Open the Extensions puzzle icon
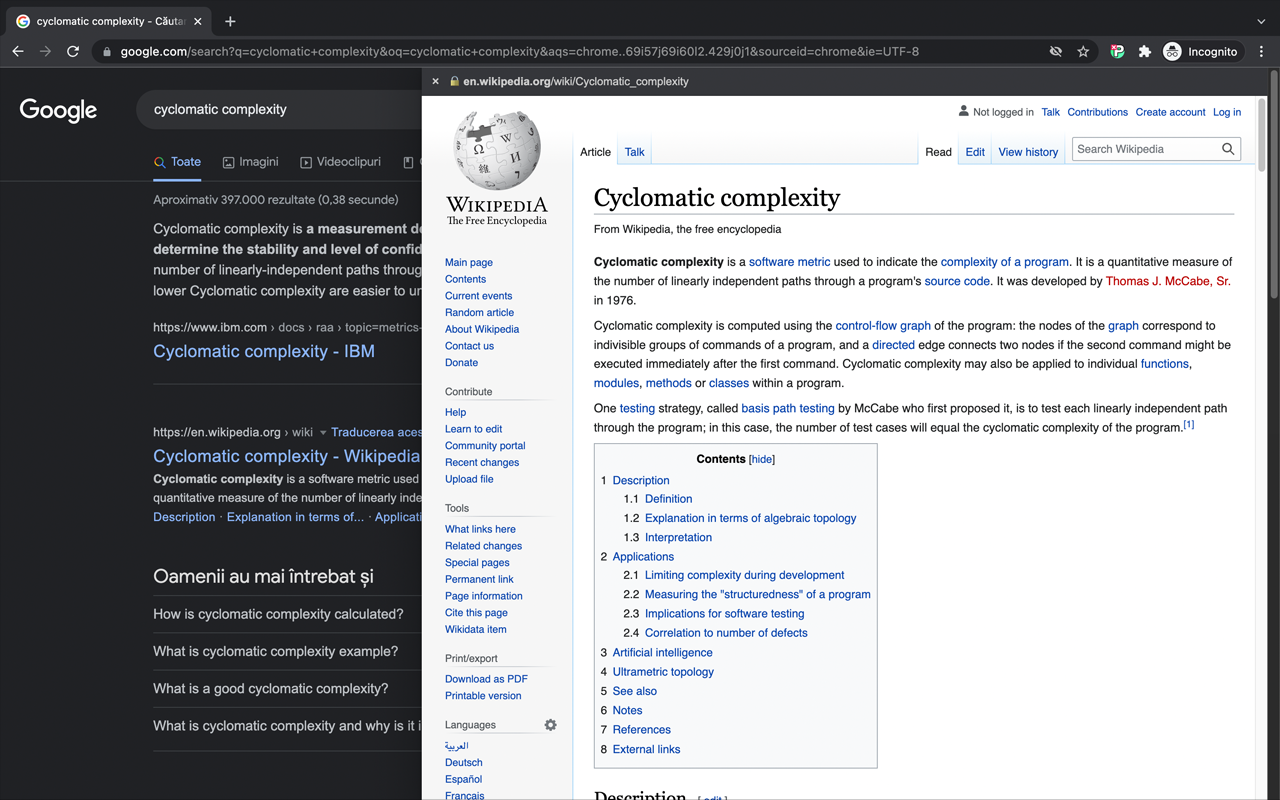This screenshot has width=1280, height=800. pyautogui.click(x=1145, y=51)
